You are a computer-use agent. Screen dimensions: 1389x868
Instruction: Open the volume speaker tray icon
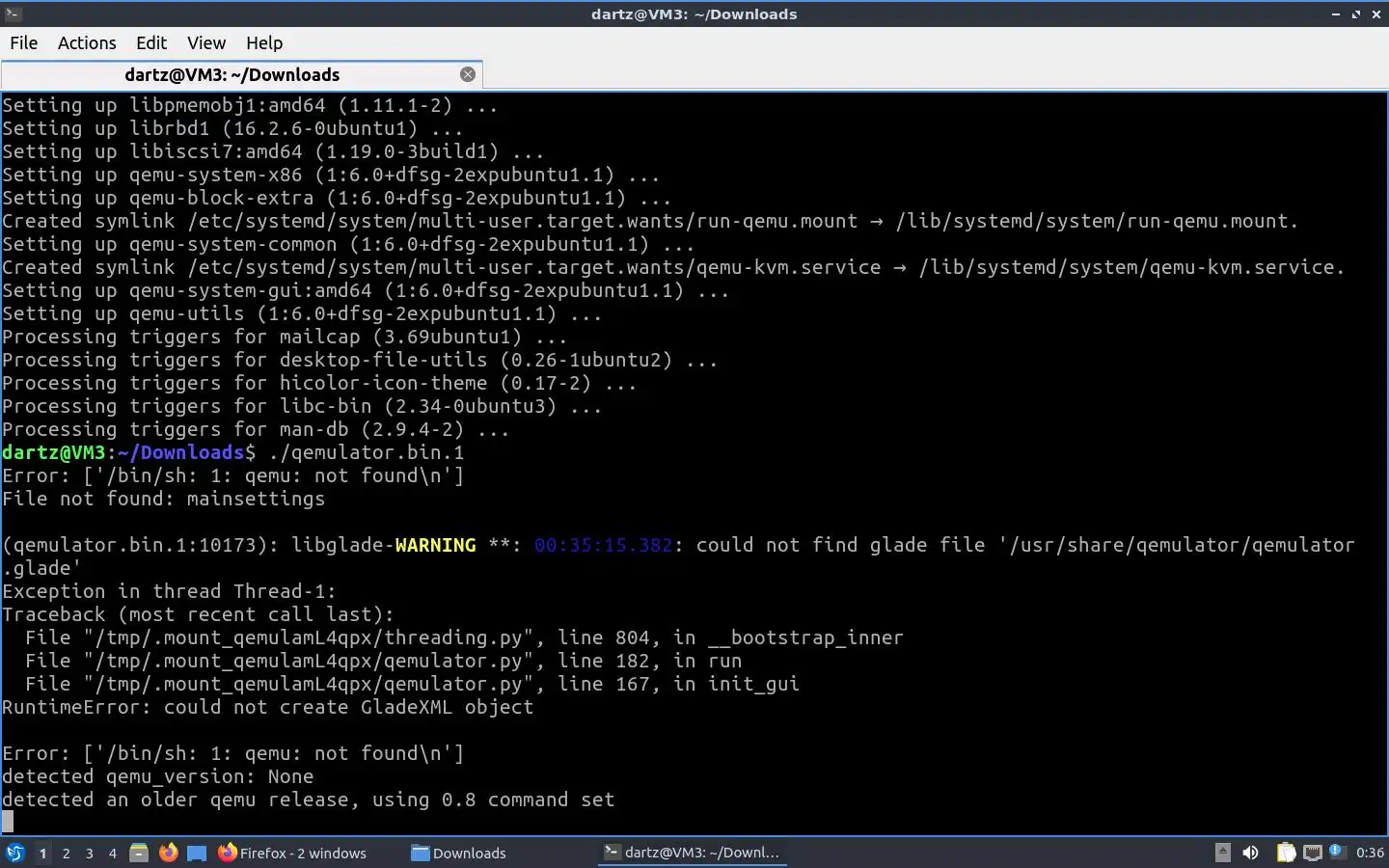pyautogui.click(x=1250, y=853)
